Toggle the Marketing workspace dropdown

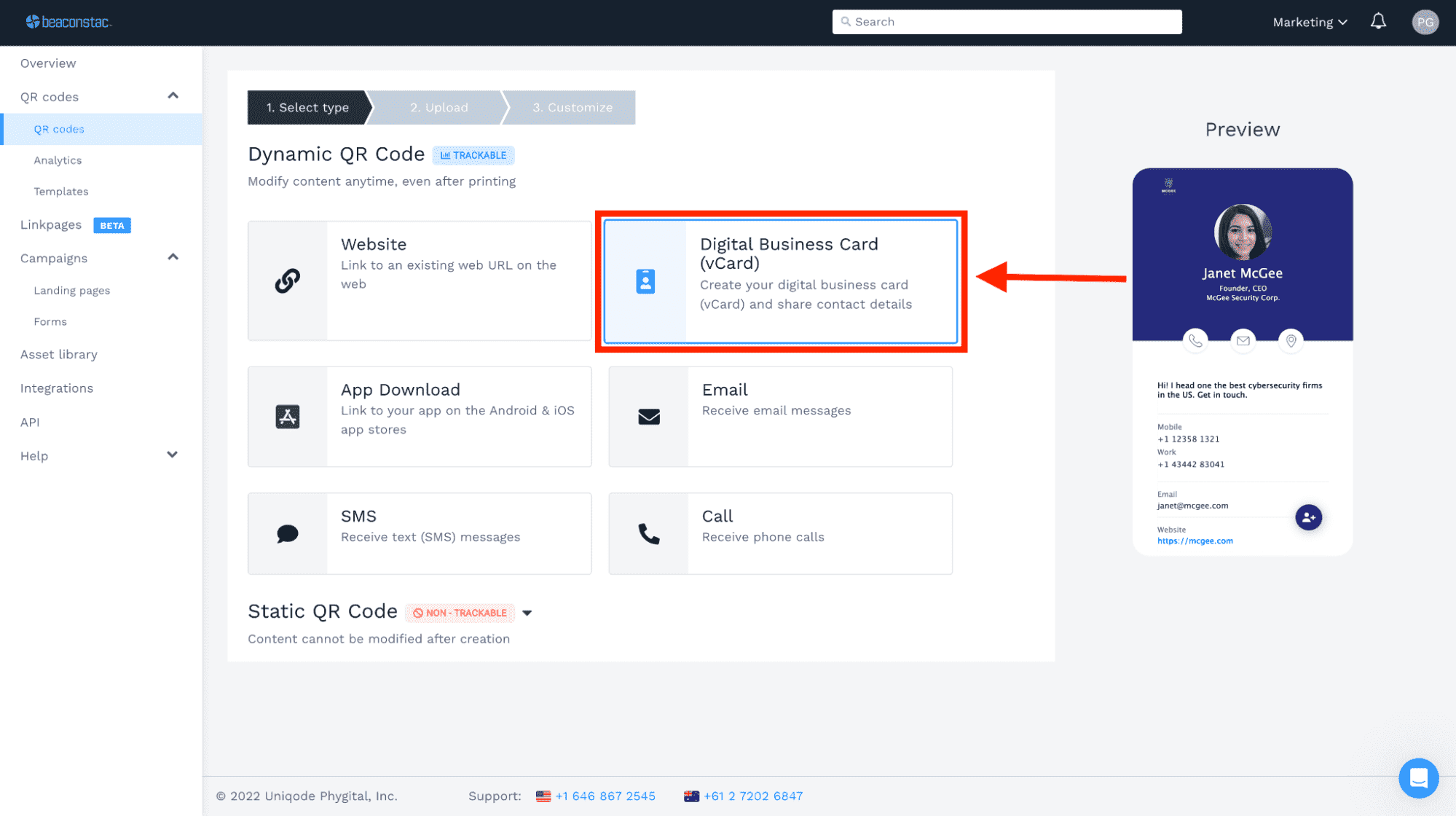(x=1310, y=22)
